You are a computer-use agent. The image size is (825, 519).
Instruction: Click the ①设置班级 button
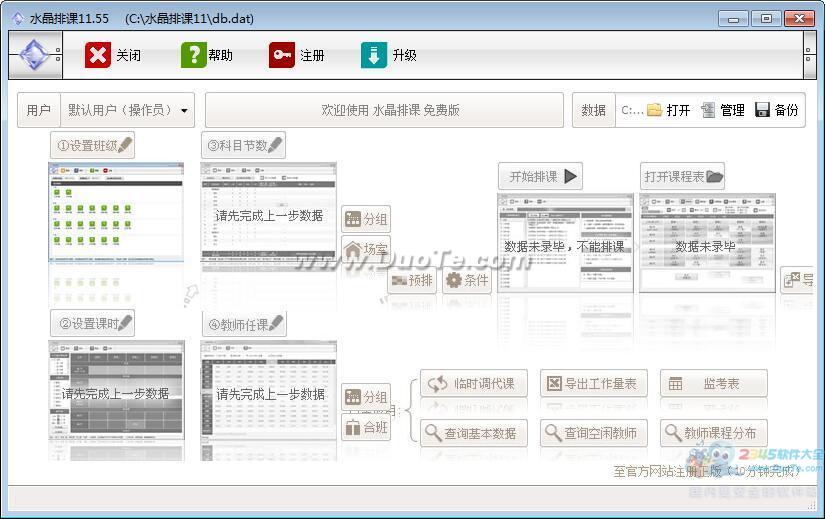pyautogui.click(x=93, y=145)
